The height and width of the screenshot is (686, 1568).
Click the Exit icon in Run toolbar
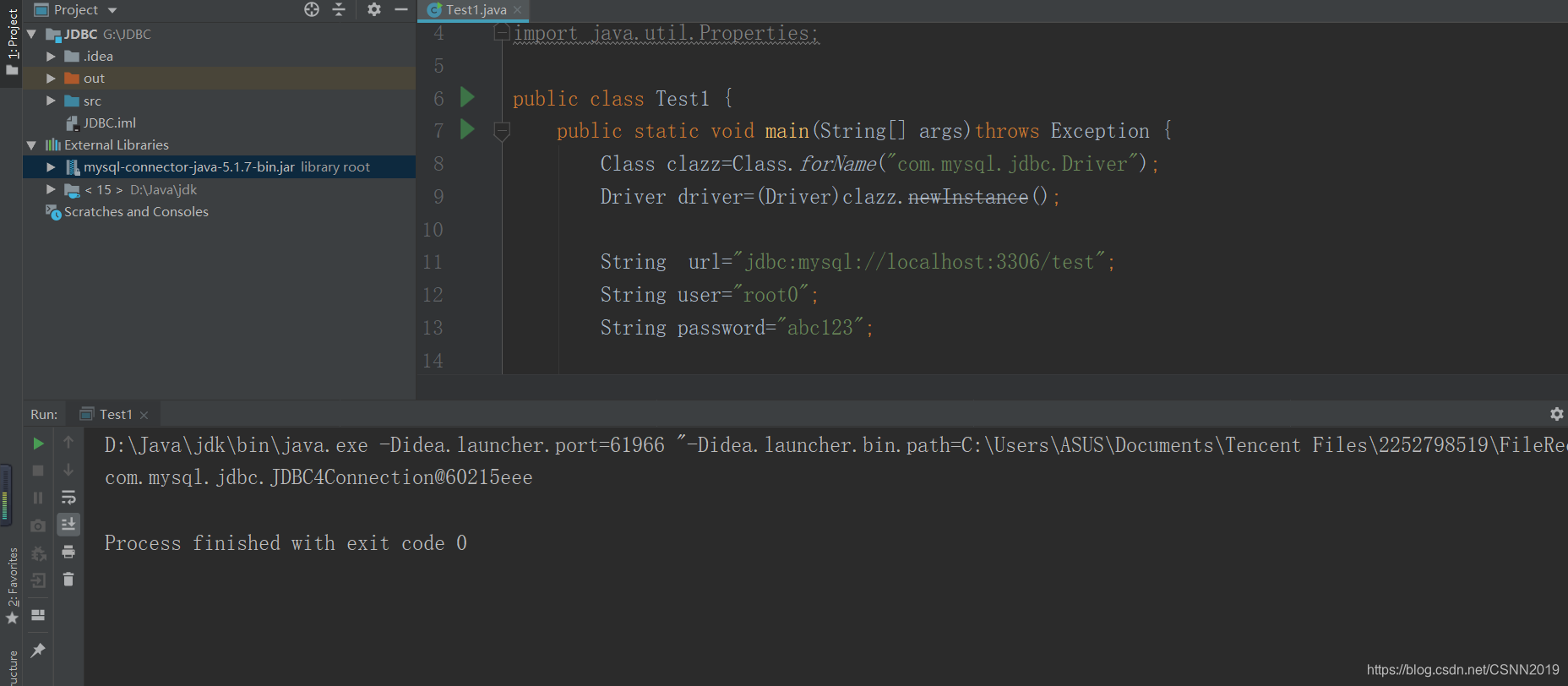pyautogui.click(x=38, y=580)
